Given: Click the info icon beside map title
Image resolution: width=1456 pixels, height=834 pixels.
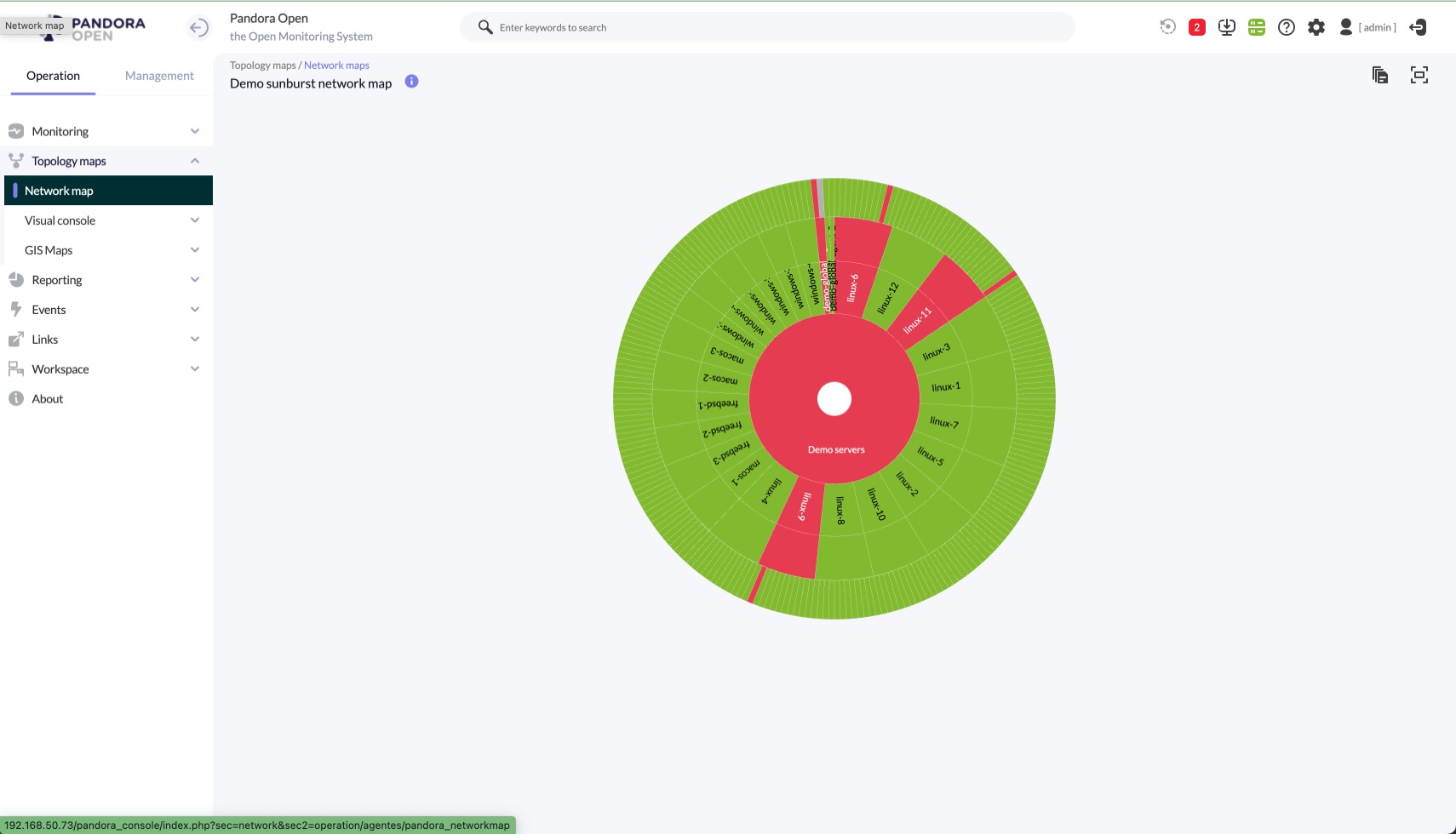Looking at the screenshot, I should pyautogui.click(x=411, y=82).
